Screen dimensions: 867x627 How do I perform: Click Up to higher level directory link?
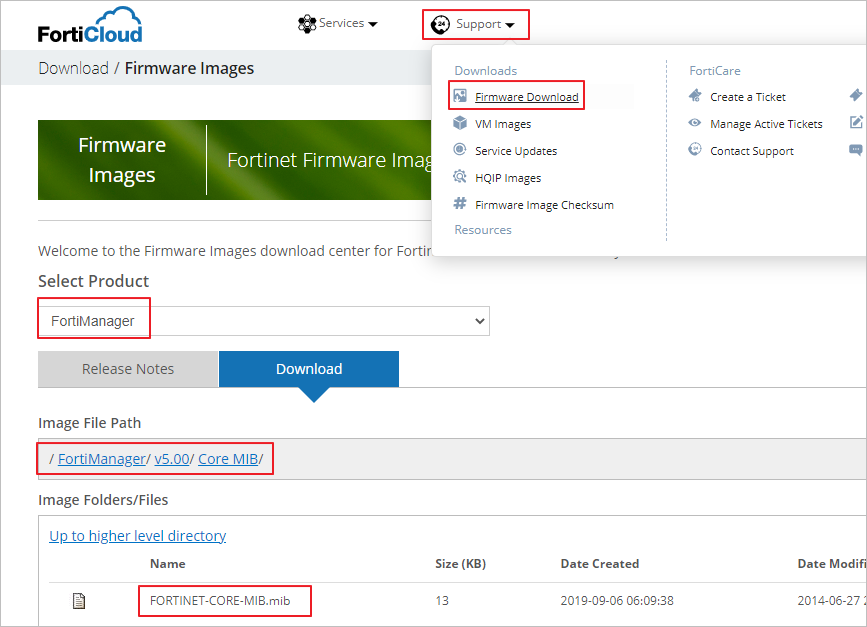(x=138, y=536)
